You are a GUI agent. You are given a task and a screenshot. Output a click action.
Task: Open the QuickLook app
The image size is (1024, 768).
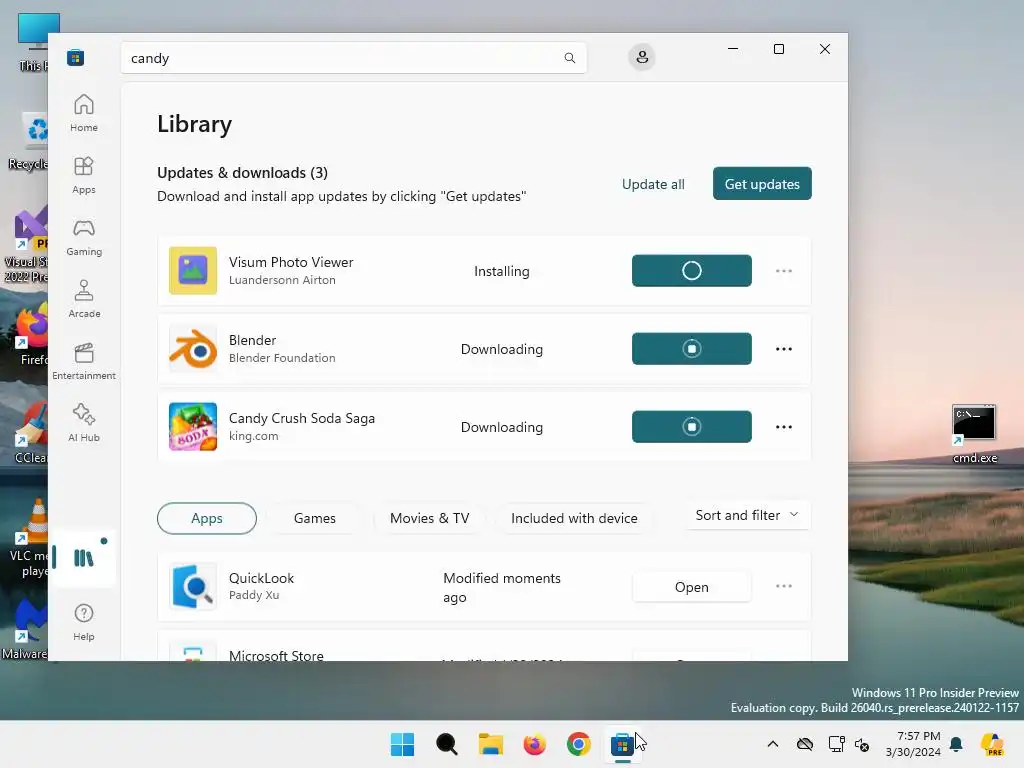692,586
